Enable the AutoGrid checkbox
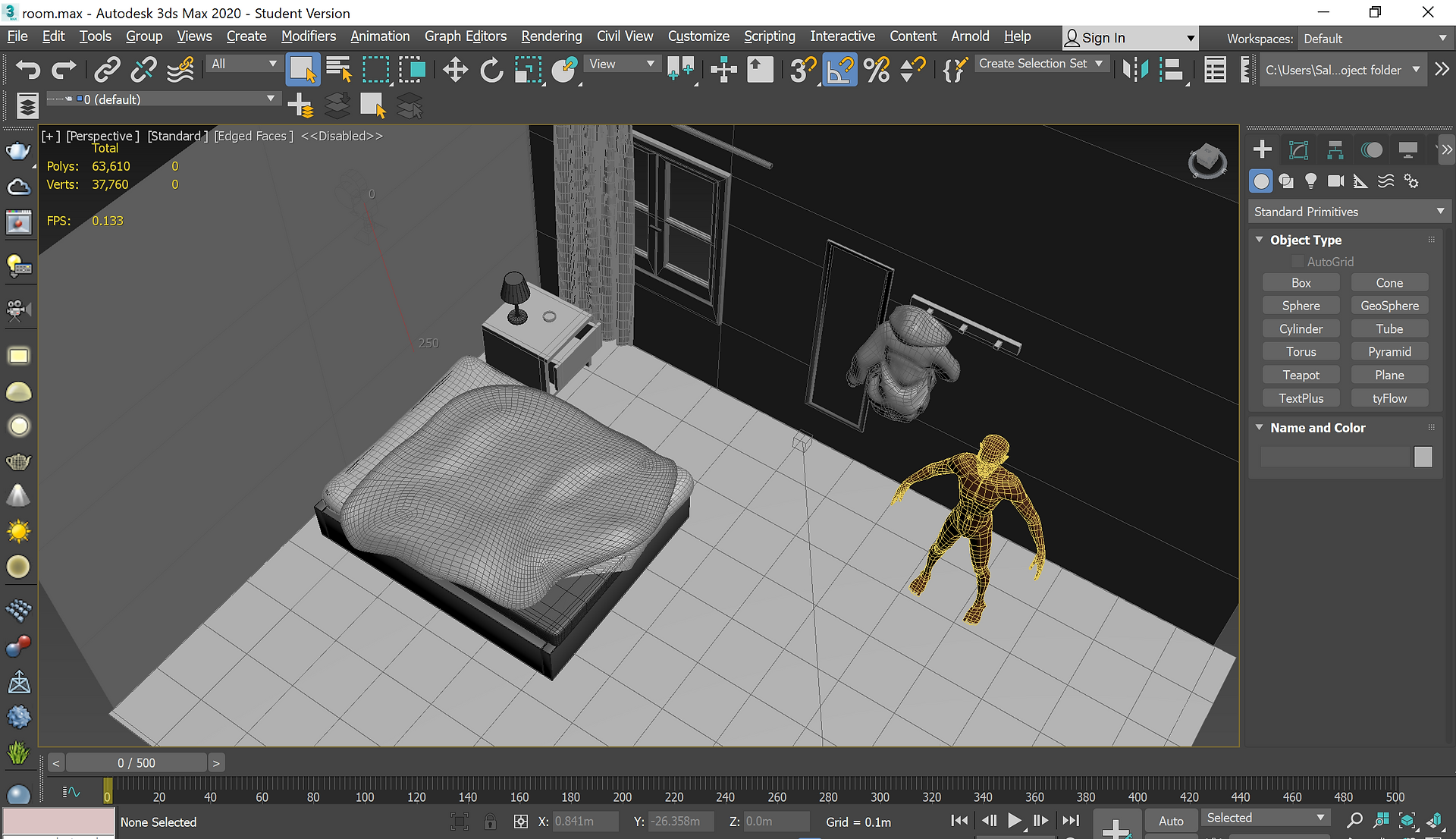The height and width of the screenshot is (839, 1456). click(x=1297, y=262)
